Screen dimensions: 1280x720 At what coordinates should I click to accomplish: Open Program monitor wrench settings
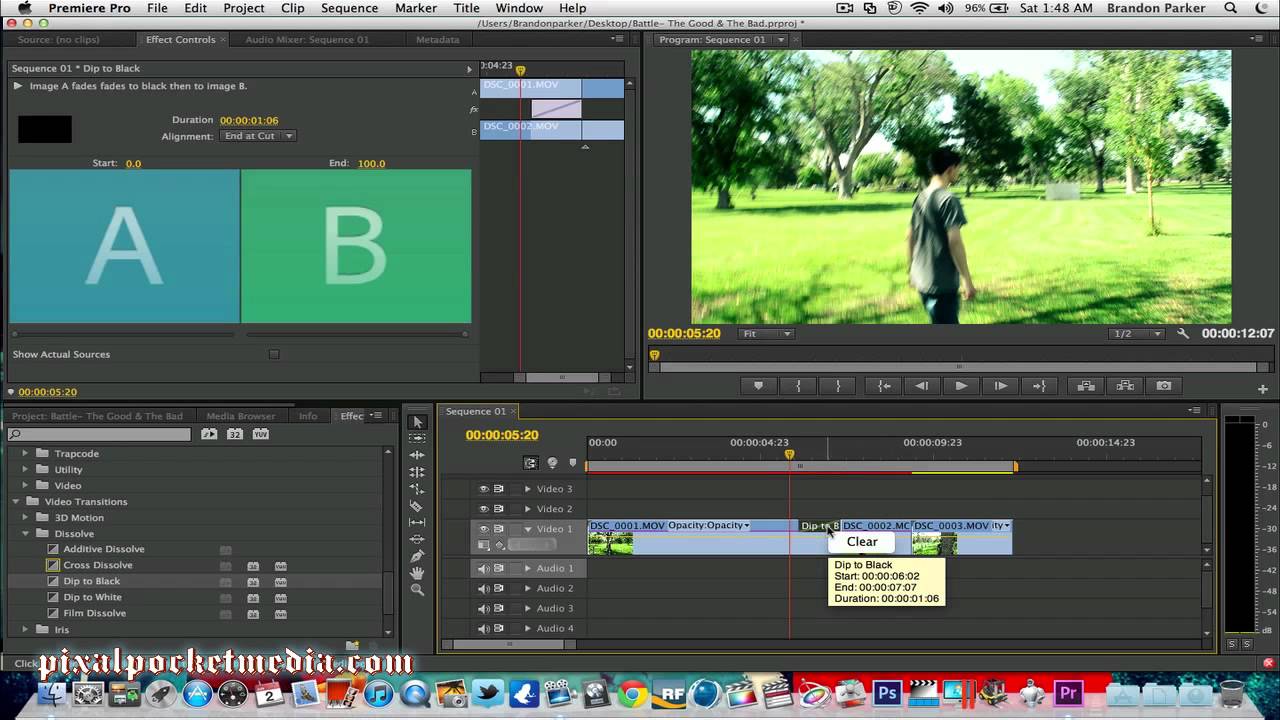tap(1183, 334)
